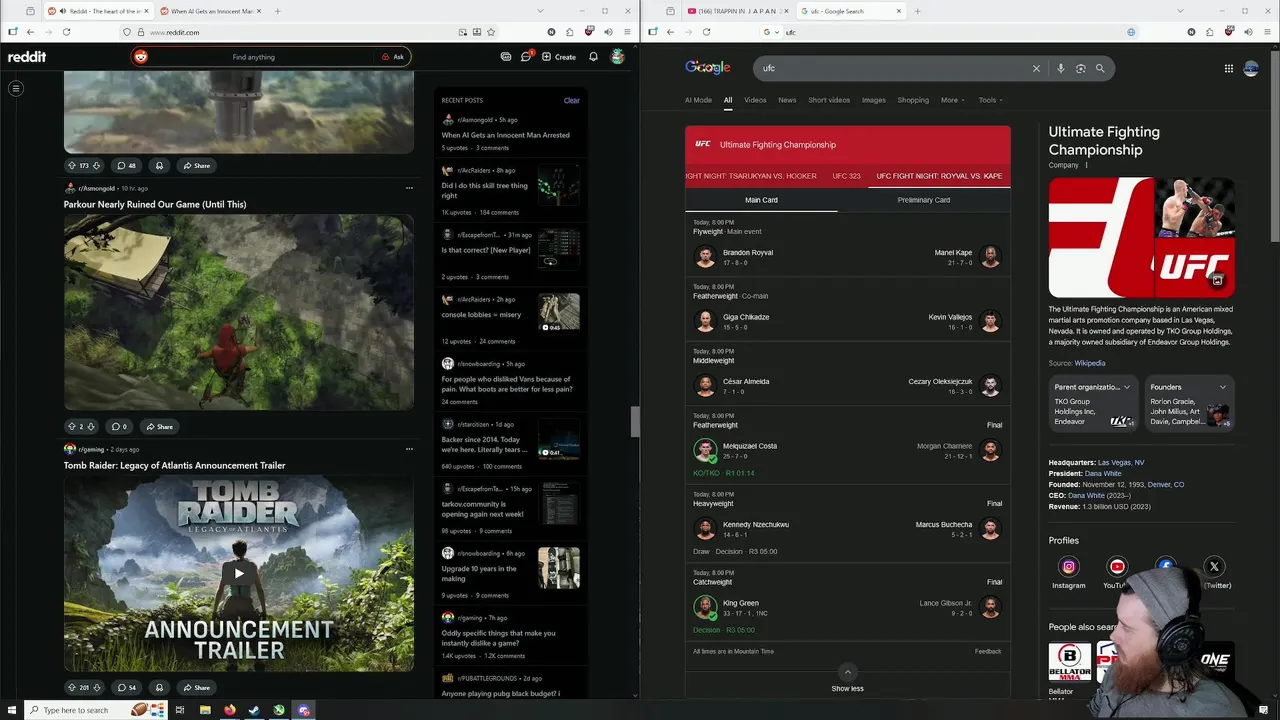Switch to TRAPPIN IN JAPAN YouTube tab

coord(738,11)
